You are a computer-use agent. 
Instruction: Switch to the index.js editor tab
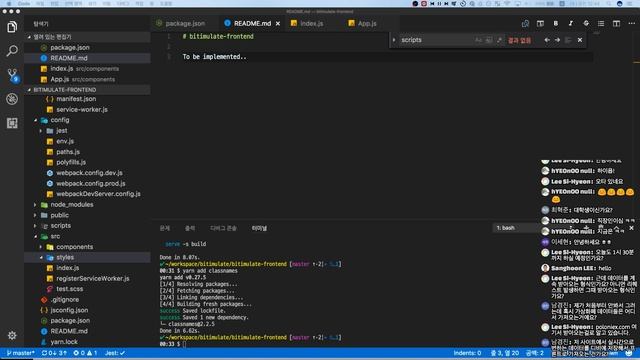tap(311, 24)
